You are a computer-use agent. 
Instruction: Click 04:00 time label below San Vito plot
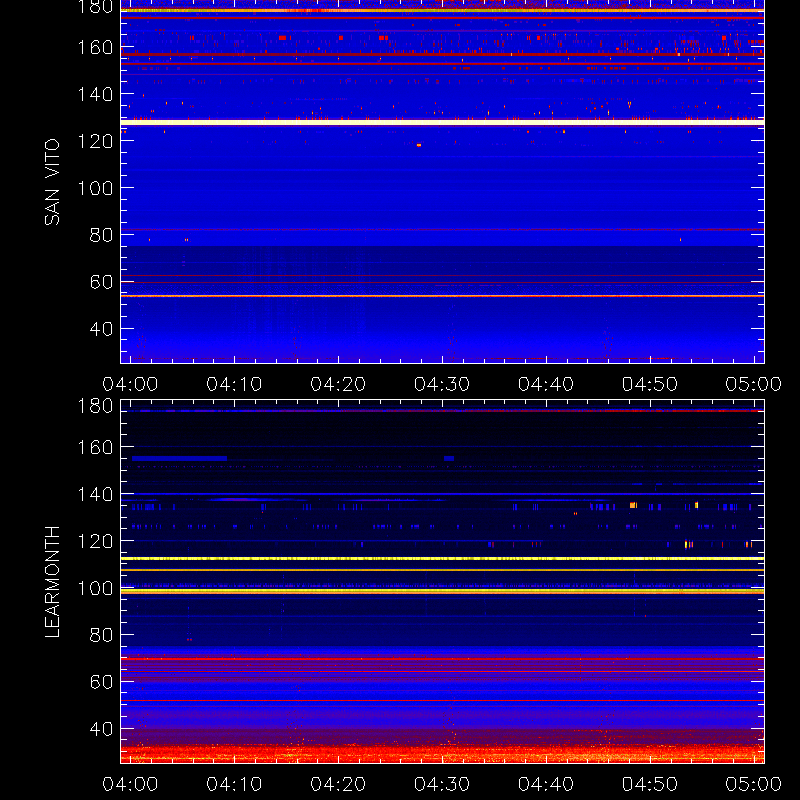tap(130, 384)
